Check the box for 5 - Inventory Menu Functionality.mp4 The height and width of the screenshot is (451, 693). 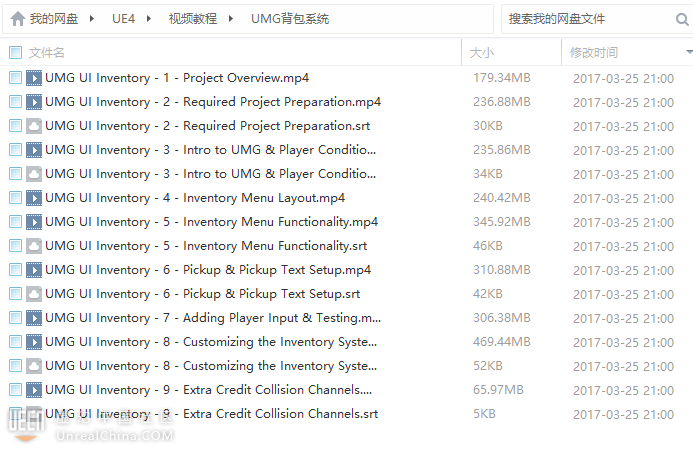15,222
